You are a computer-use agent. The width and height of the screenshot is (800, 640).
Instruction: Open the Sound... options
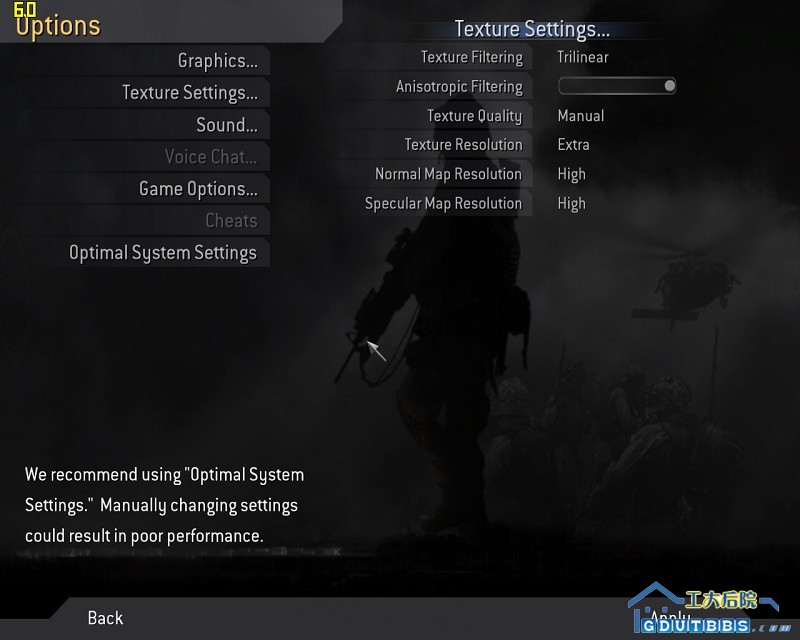tap(226, 125)
